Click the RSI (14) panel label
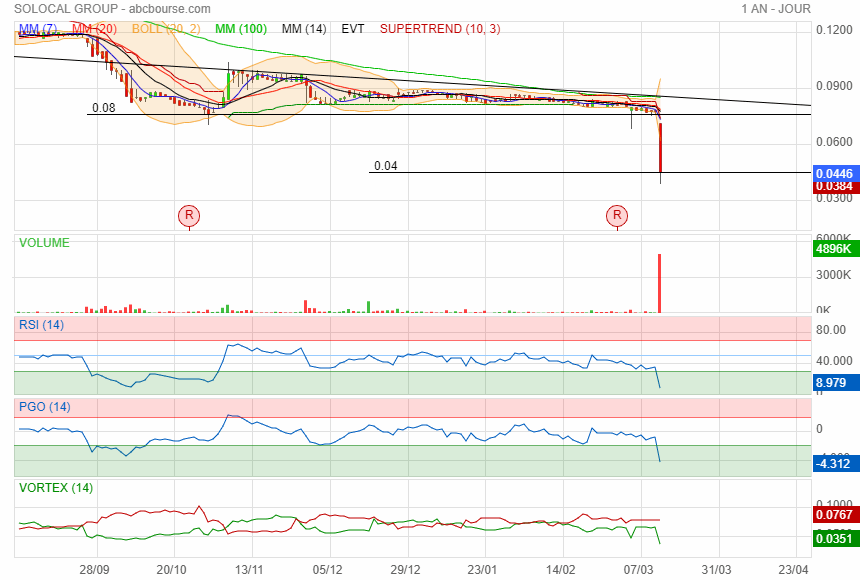Image resolution: width=860 pixels, height=580 pixels. [42, 325]
